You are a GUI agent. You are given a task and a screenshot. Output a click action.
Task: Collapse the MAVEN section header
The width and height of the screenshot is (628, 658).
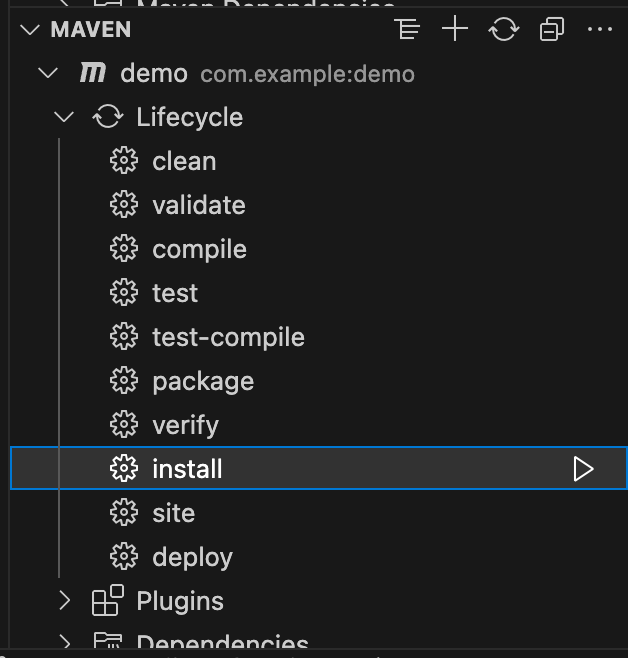(26, 30)
